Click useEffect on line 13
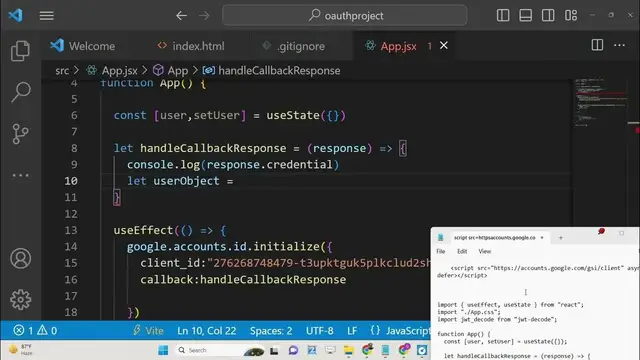The image size is (640, 360). click(x=143, y=230)
